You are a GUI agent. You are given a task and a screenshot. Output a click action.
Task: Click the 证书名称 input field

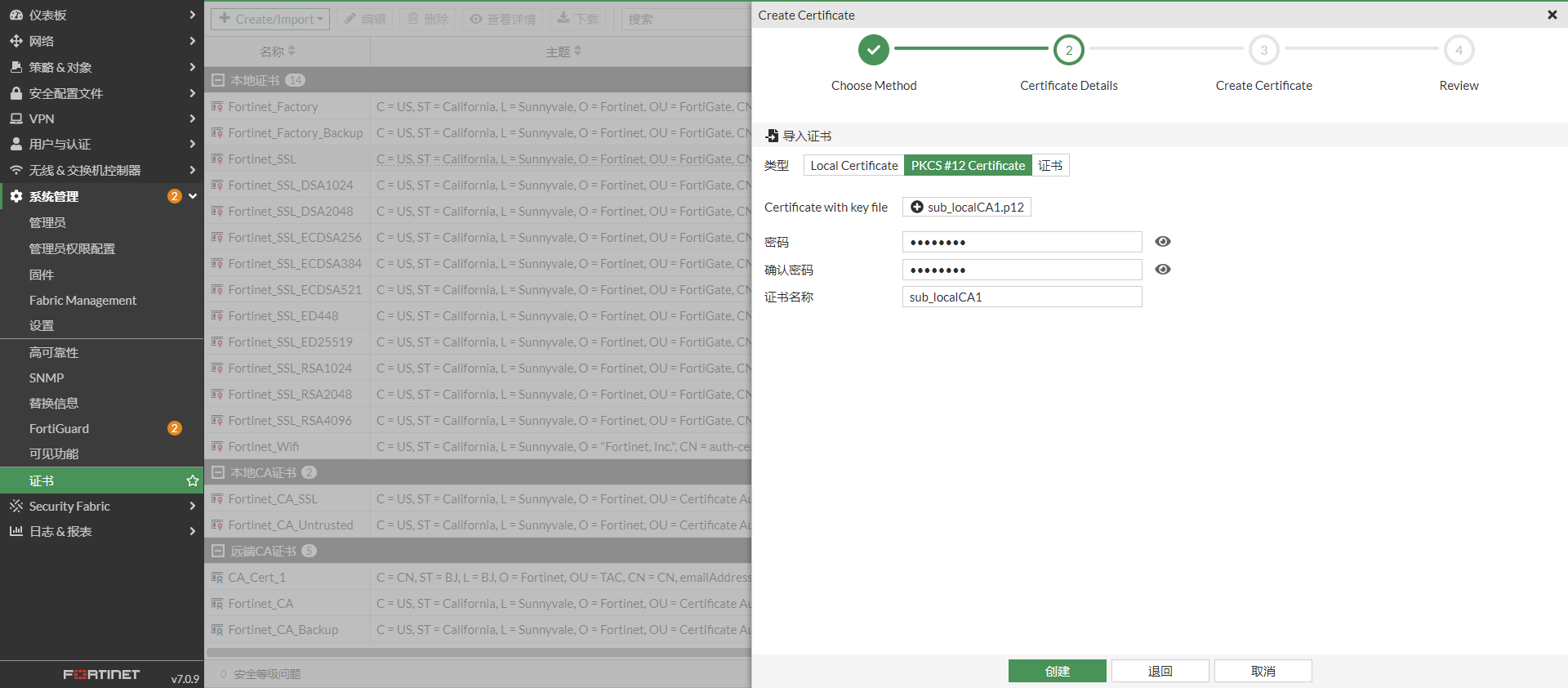click(x=1022, y=297)
